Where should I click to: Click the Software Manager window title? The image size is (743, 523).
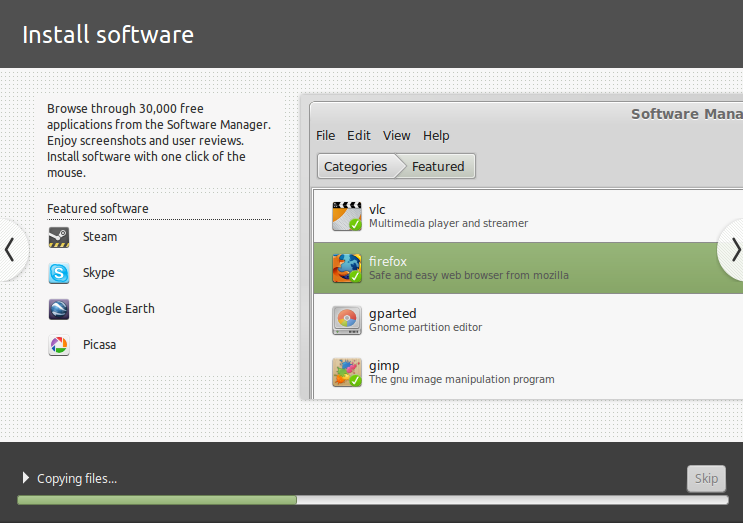coord(687,114)
